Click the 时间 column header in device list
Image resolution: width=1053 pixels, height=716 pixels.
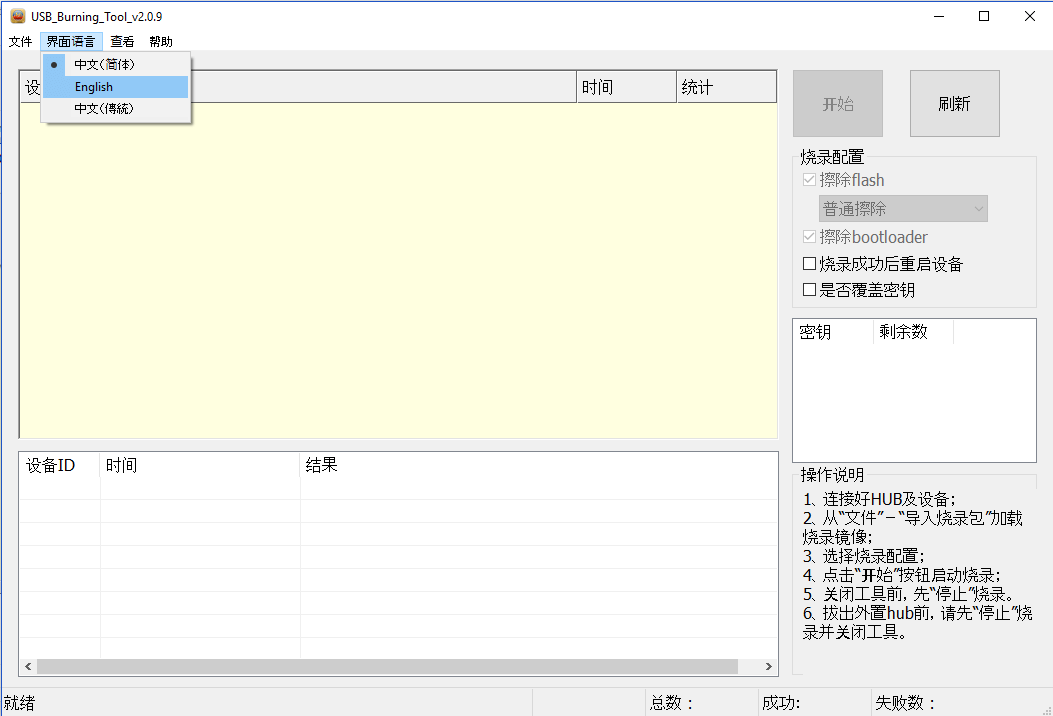click(x=627, y=87)
